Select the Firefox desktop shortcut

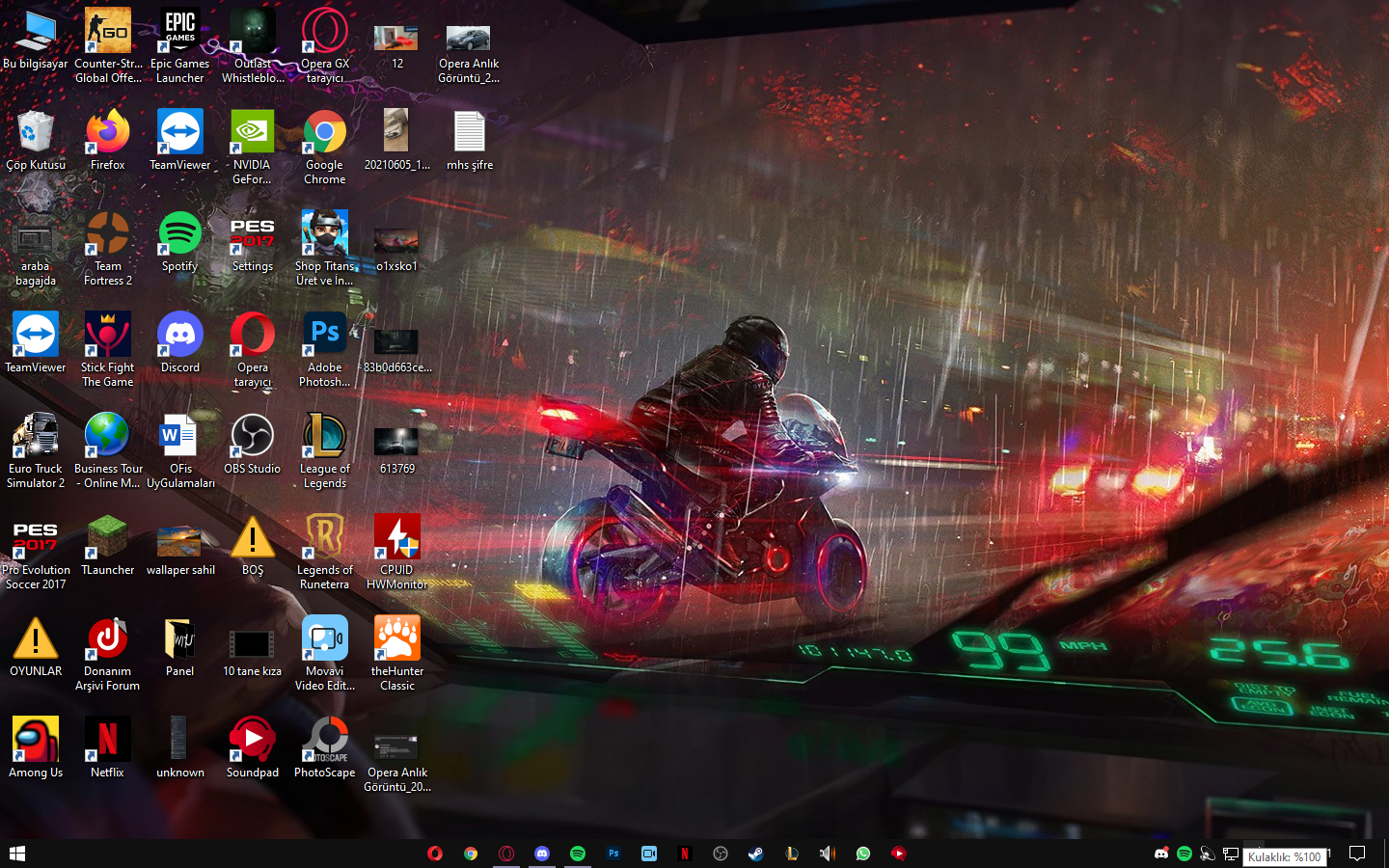click(108, 142)
